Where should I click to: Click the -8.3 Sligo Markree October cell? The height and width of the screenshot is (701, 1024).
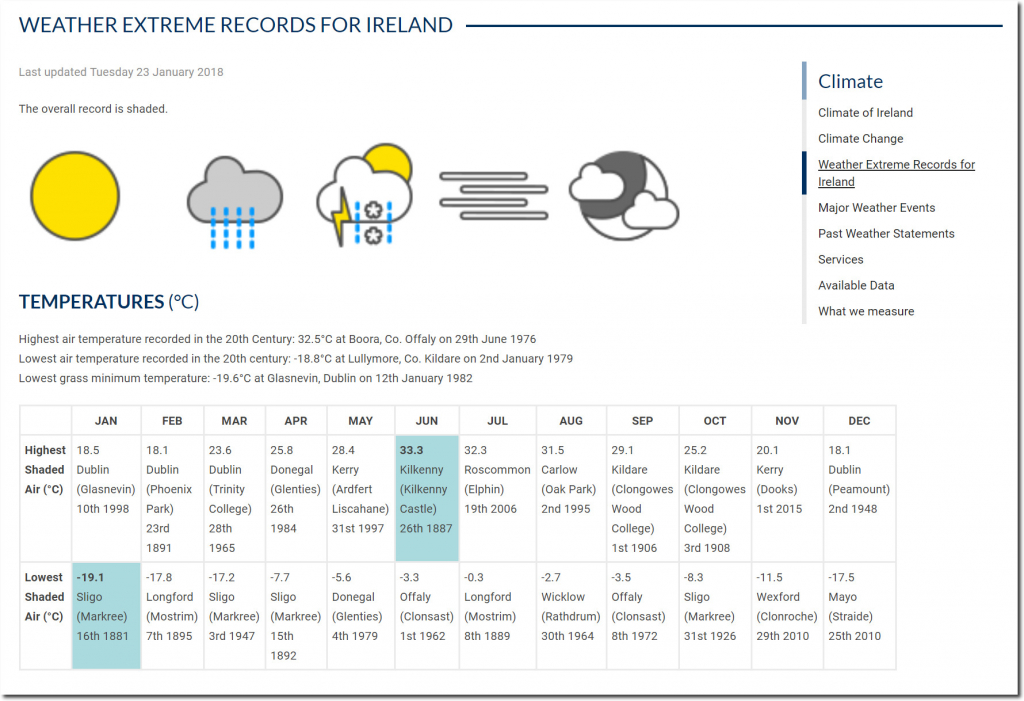point(715,616)
